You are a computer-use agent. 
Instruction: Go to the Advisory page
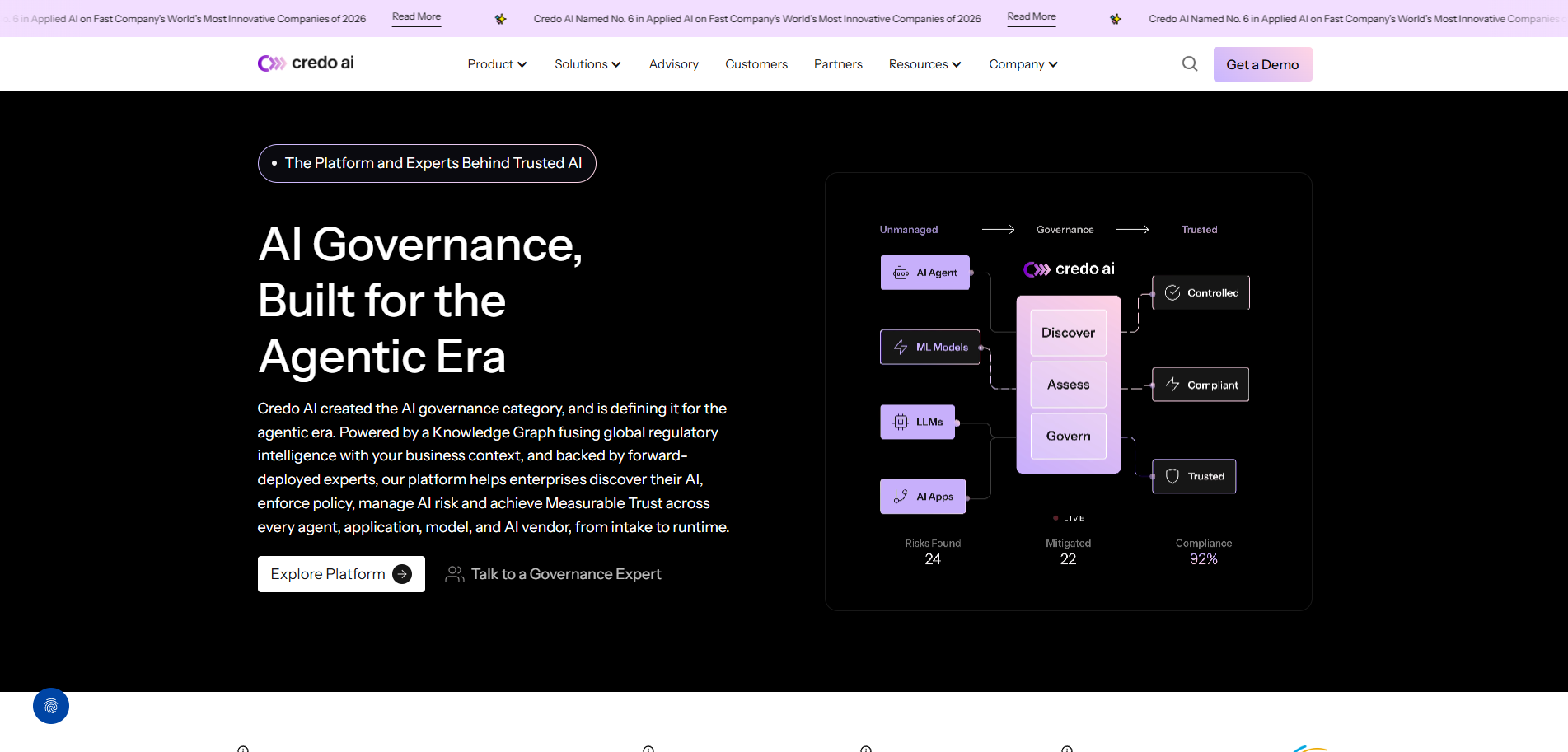coord(674,64)
